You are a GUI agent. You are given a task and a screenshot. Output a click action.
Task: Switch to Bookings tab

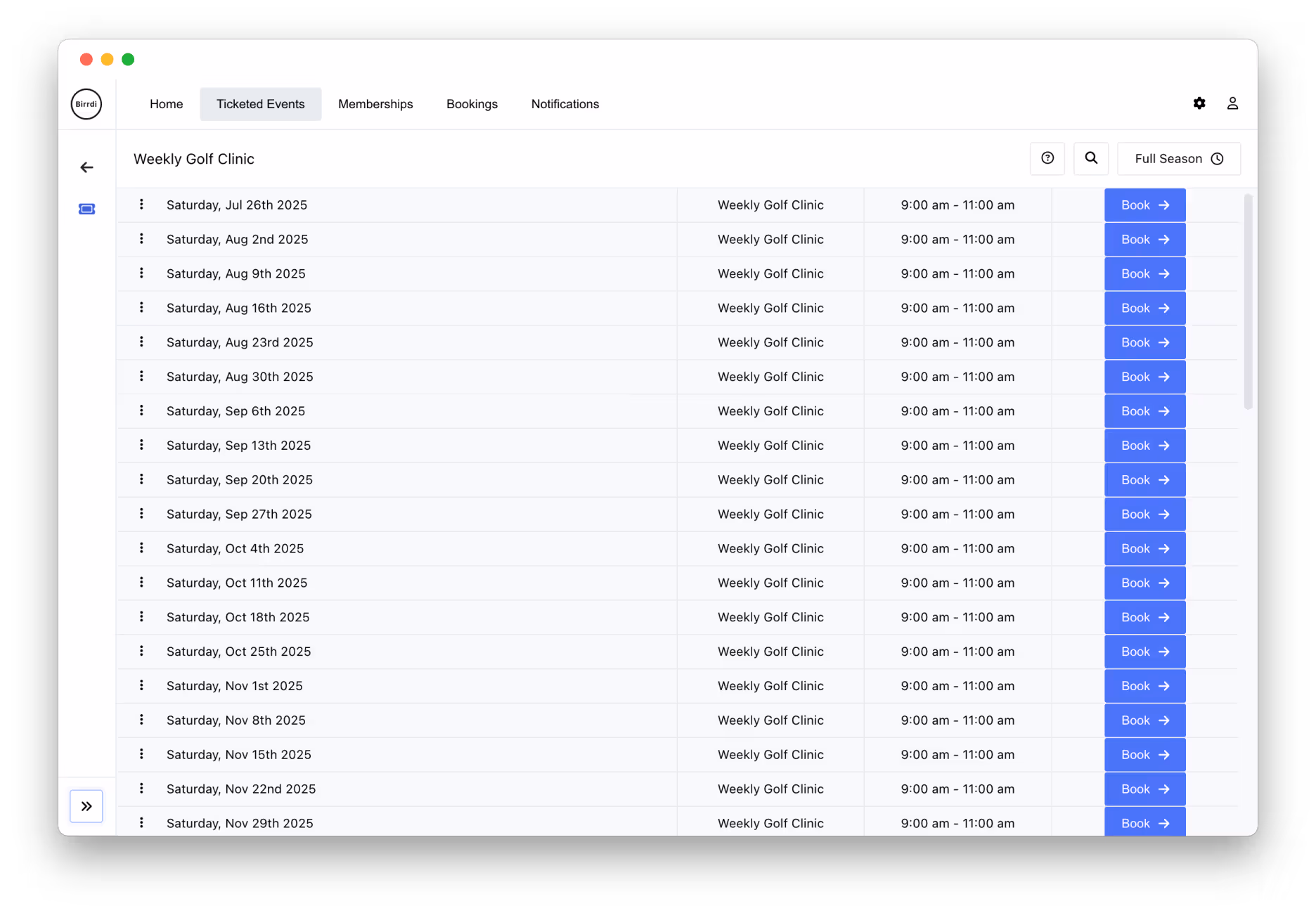coord(472,104)
